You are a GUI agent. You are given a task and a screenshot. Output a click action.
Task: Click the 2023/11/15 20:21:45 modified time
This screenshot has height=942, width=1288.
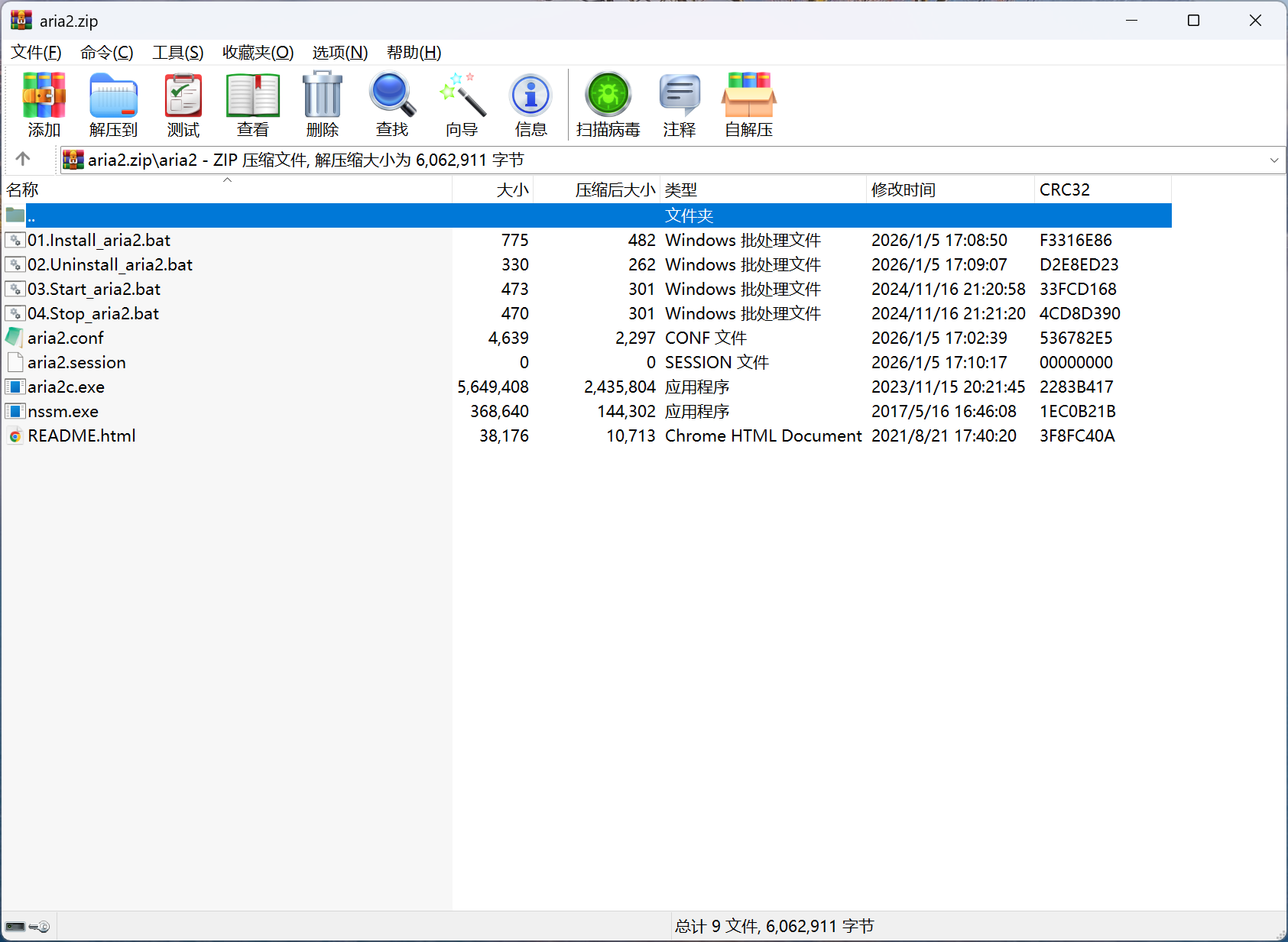[x=949, y=387]
